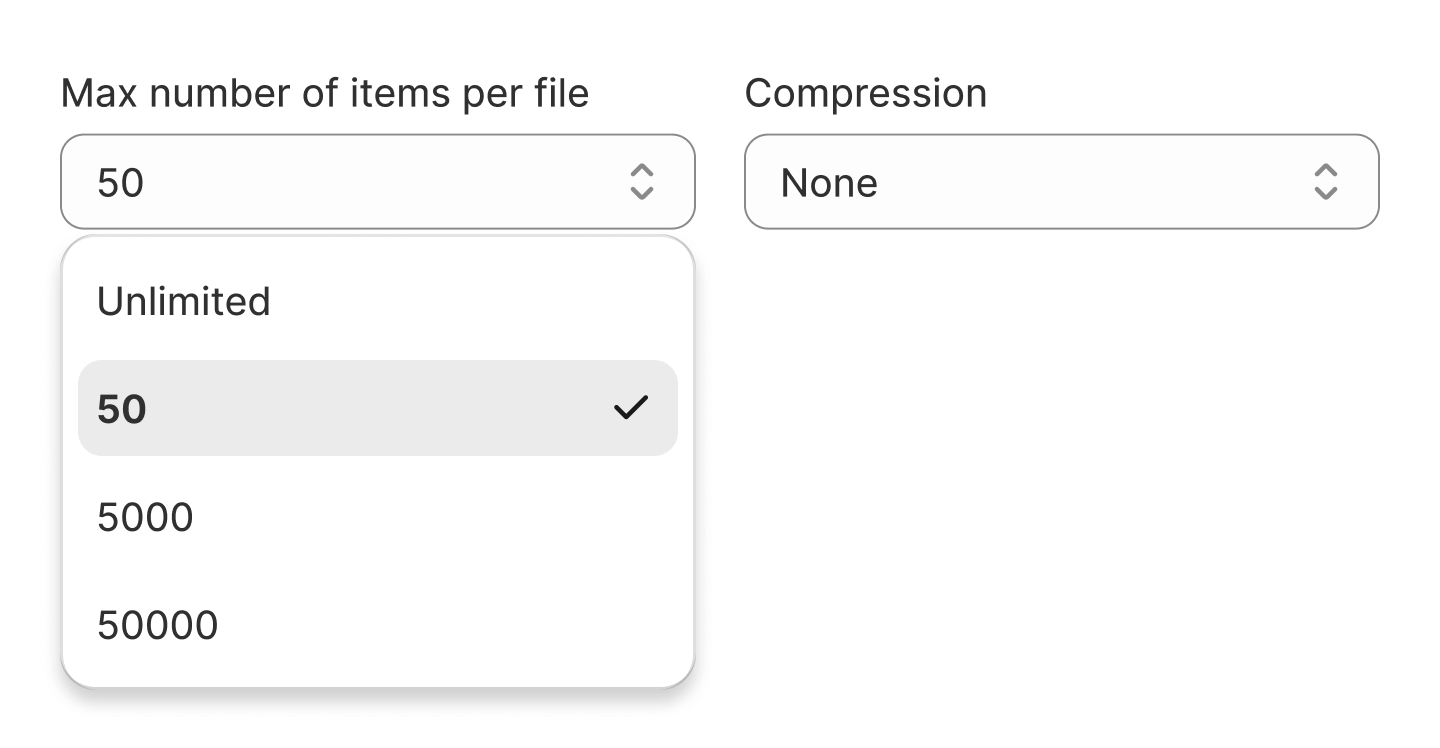
Task: Select the "5000" option in the list
Action: click(145, 517)
